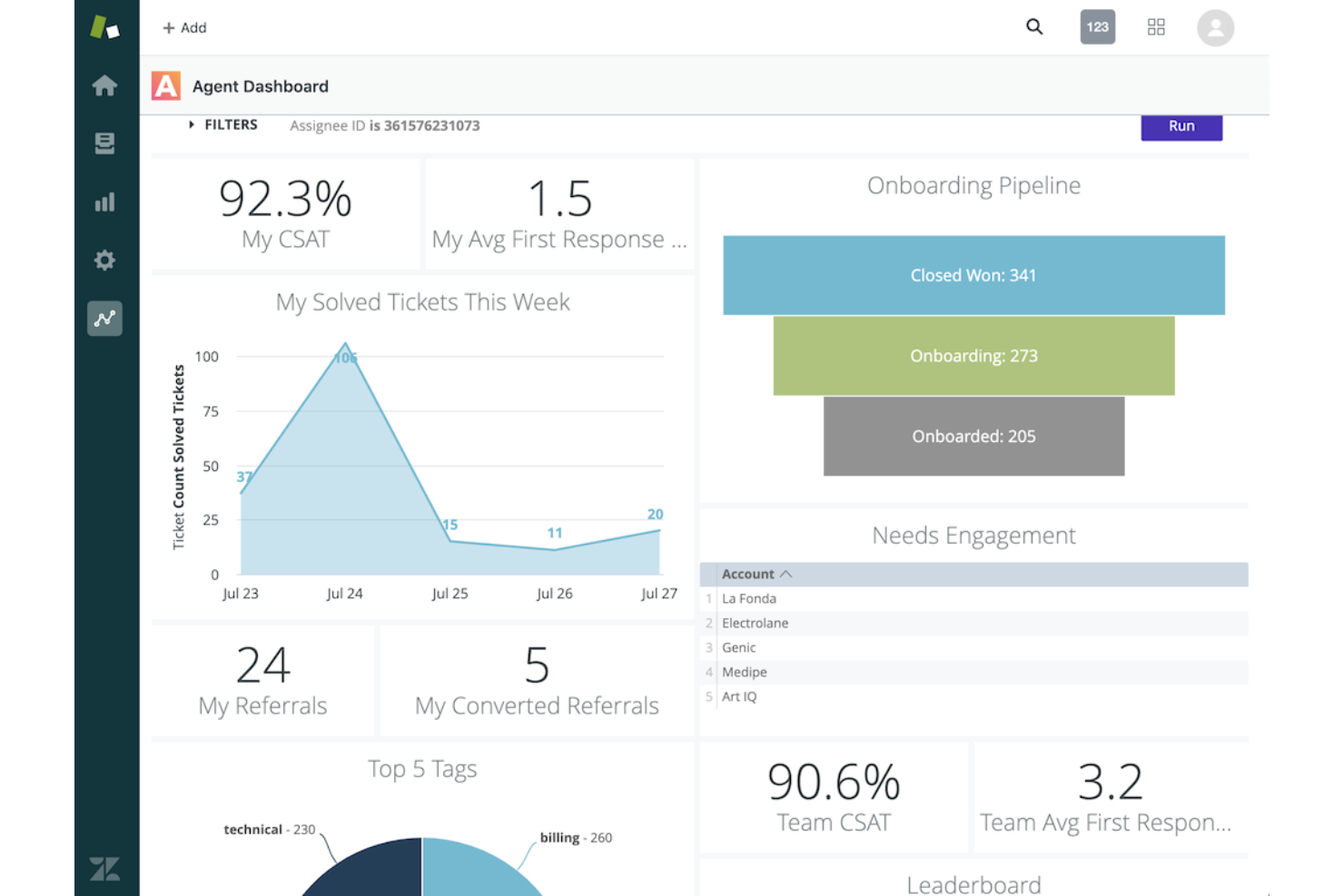1344x896 pixels.
Task: Open the Datasets icon in the sidebar
Action: 105,143
